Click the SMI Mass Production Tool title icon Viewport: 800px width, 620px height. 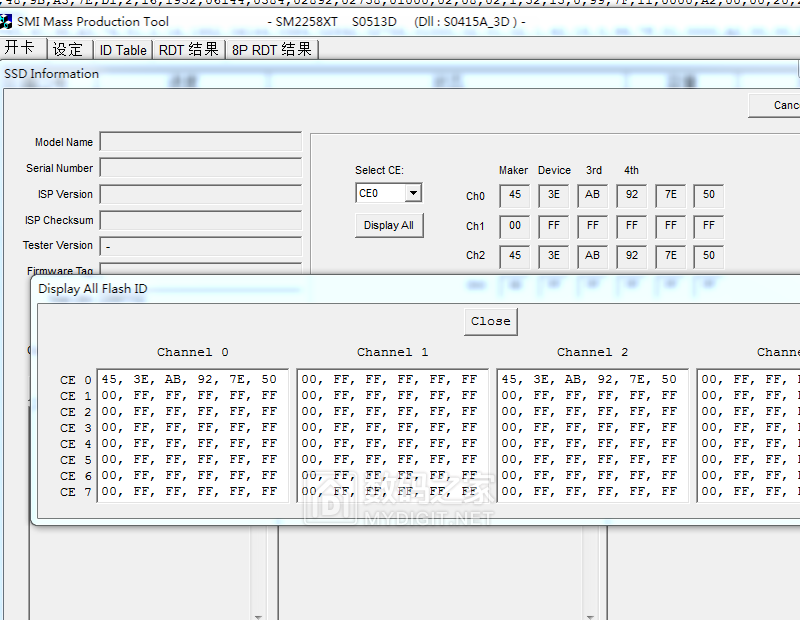[8, 21]
